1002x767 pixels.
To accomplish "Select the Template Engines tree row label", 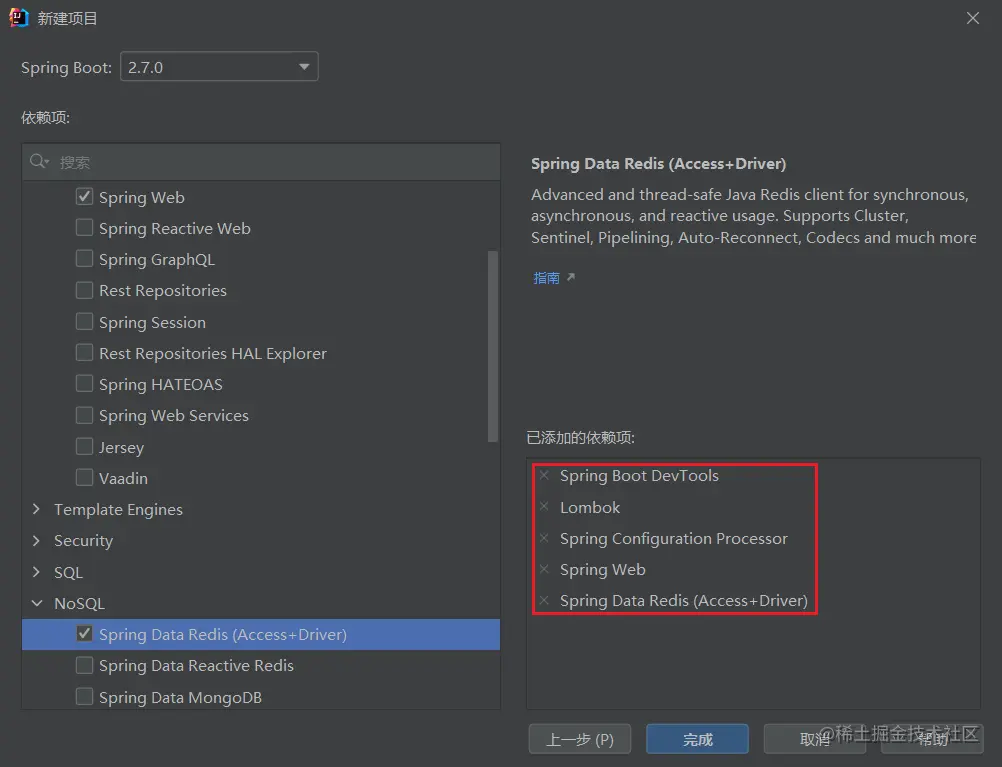I will (118, 509).
